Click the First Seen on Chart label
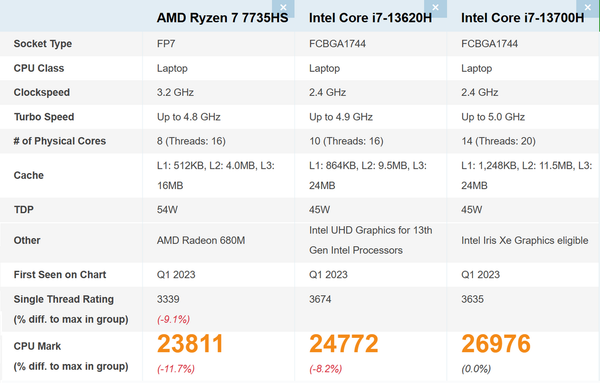Screen dimensions: 600x383 tap(60, 275)
